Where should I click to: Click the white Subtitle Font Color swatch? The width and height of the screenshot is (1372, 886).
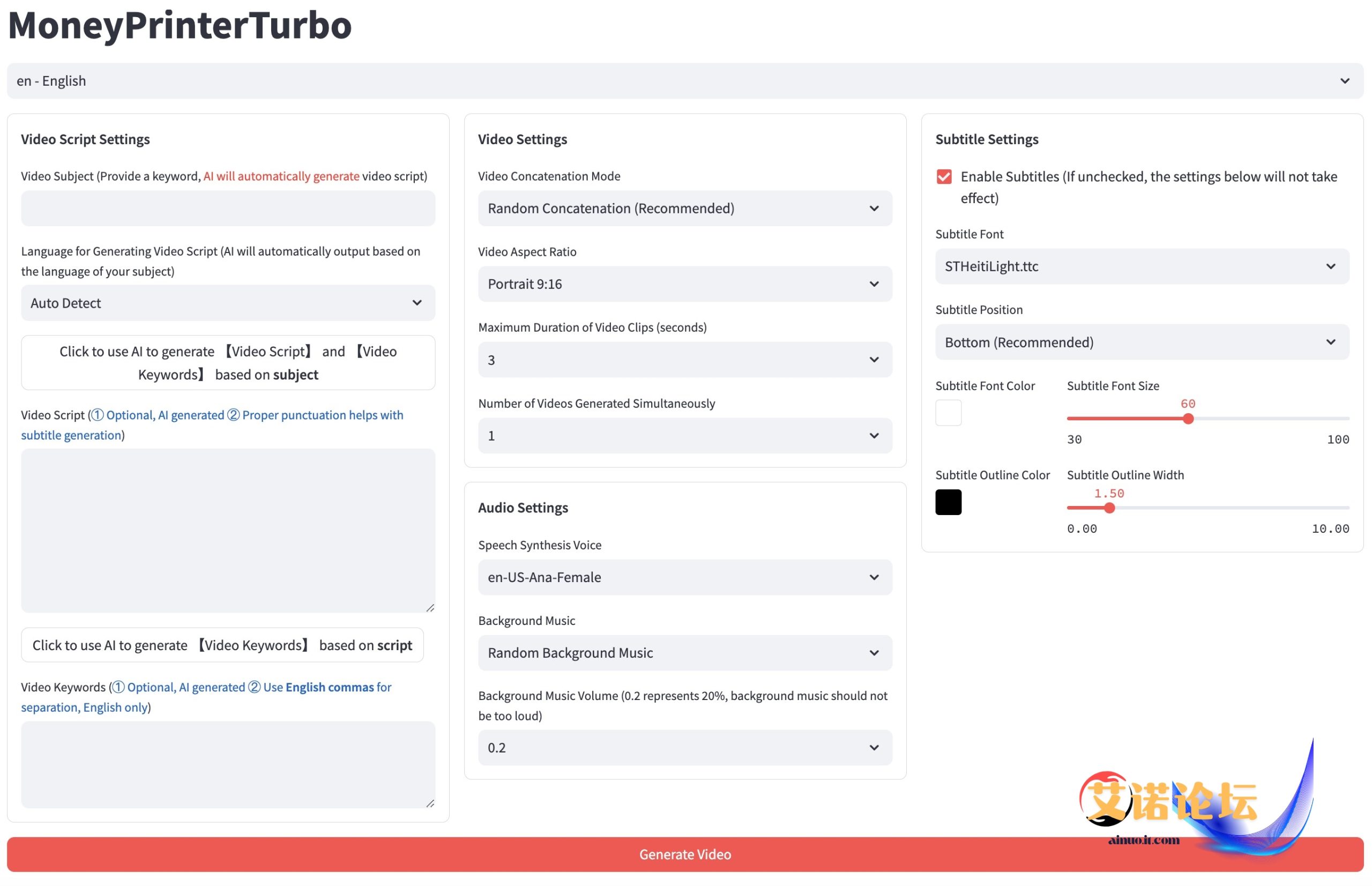pyautogui.click(x=948, y=413)
